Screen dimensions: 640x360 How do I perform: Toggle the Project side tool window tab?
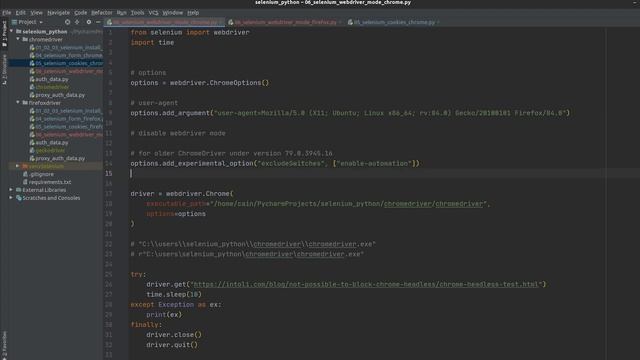4,34
